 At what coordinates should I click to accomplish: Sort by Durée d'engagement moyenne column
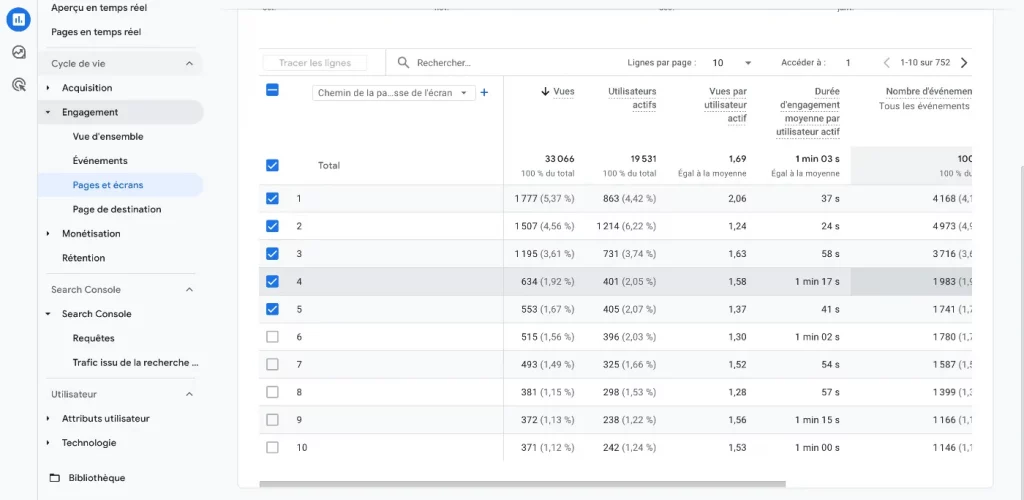pos(808,112)
